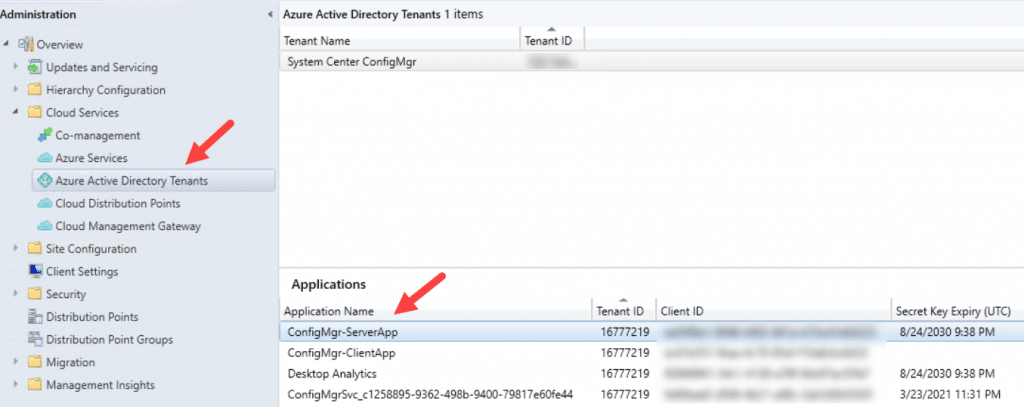This screenshot has width=1024, height=407.
Task: Collapse the Administration navigation pane
Action: (x=270, y=14)
